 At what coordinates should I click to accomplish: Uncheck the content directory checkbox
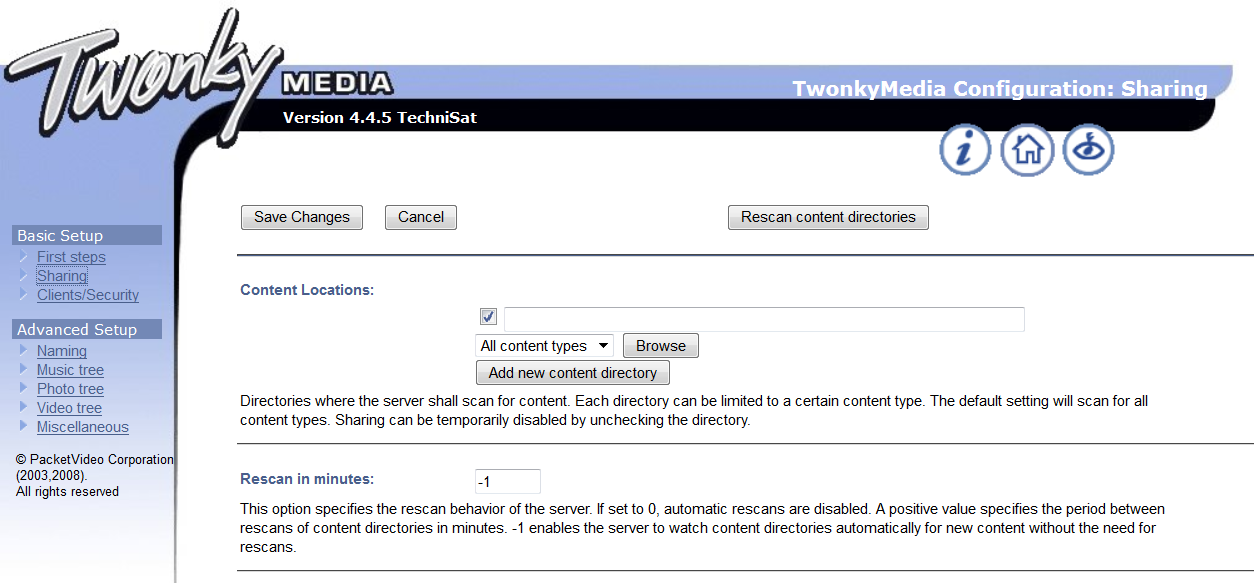[x=489, y=317]
